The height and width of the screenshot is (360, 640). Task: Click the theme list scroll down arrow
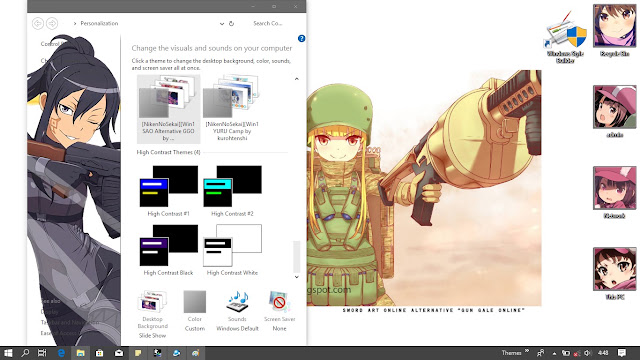click(297, 277)
